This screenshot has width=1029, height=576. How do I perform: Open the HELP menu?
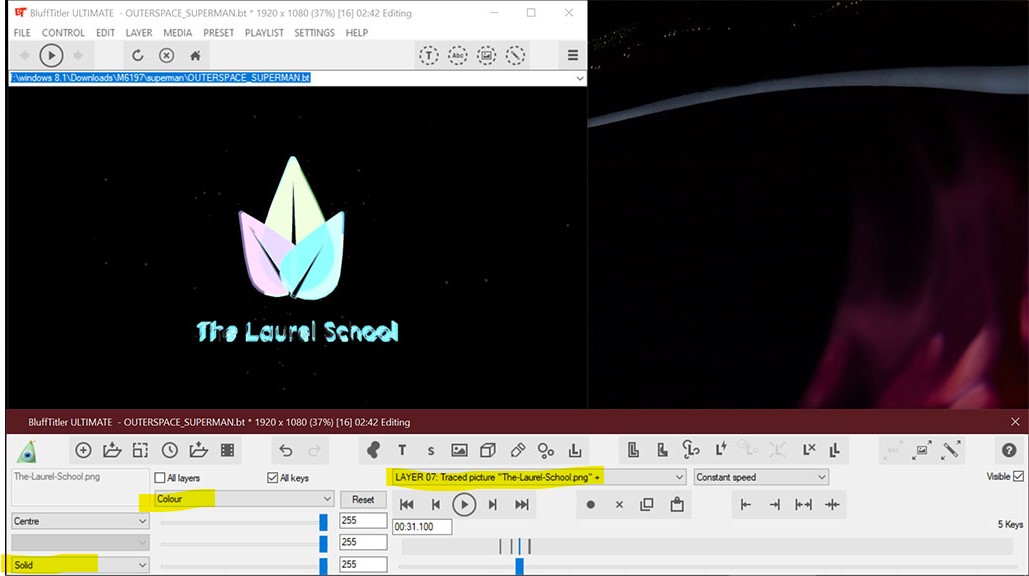tap(356, 33)
